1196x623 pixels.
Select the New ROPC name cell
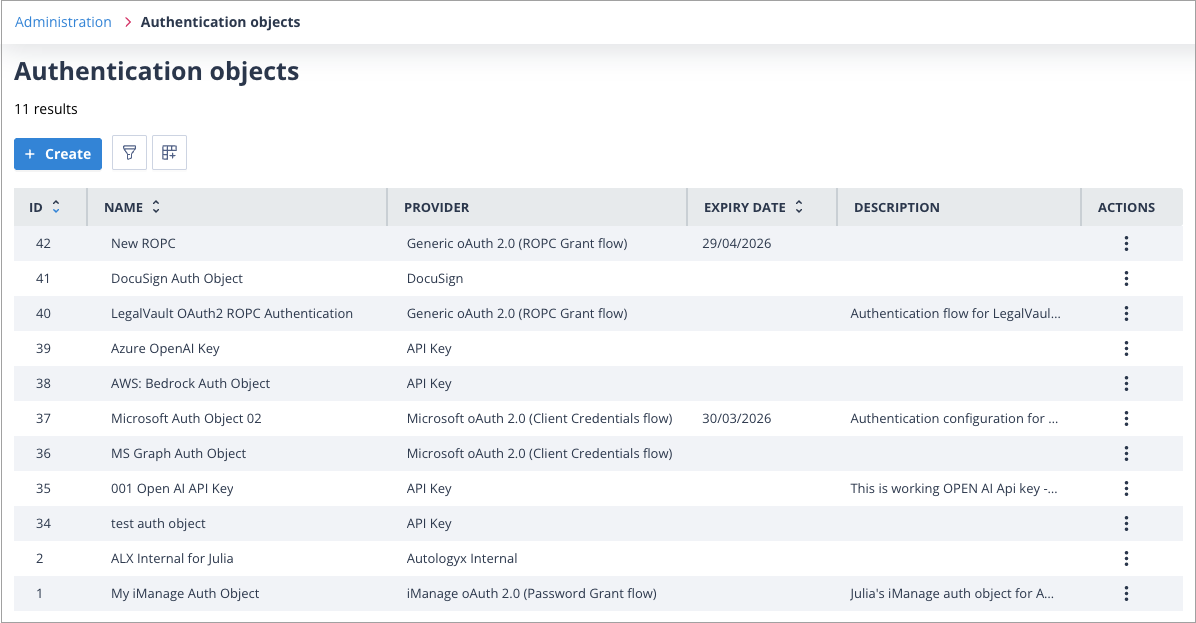coord(143,243)
